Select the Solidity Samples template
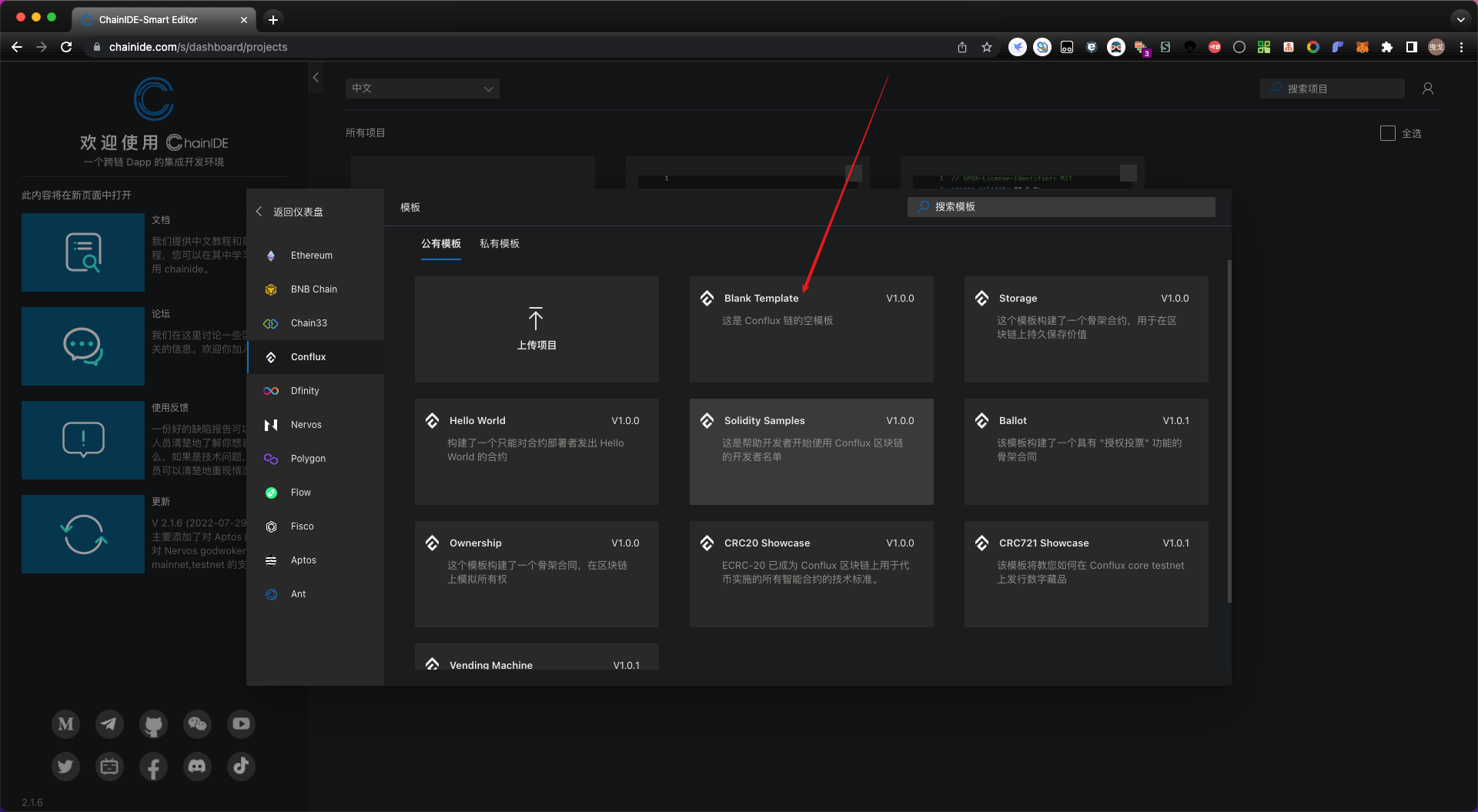 (811, 452)
